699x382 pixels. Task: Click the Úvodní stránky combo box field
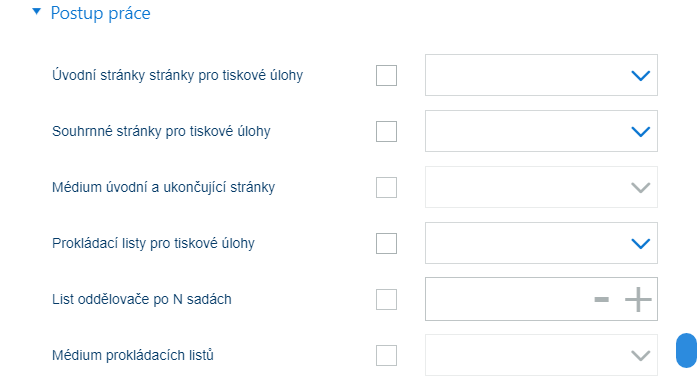coord(541,75)
